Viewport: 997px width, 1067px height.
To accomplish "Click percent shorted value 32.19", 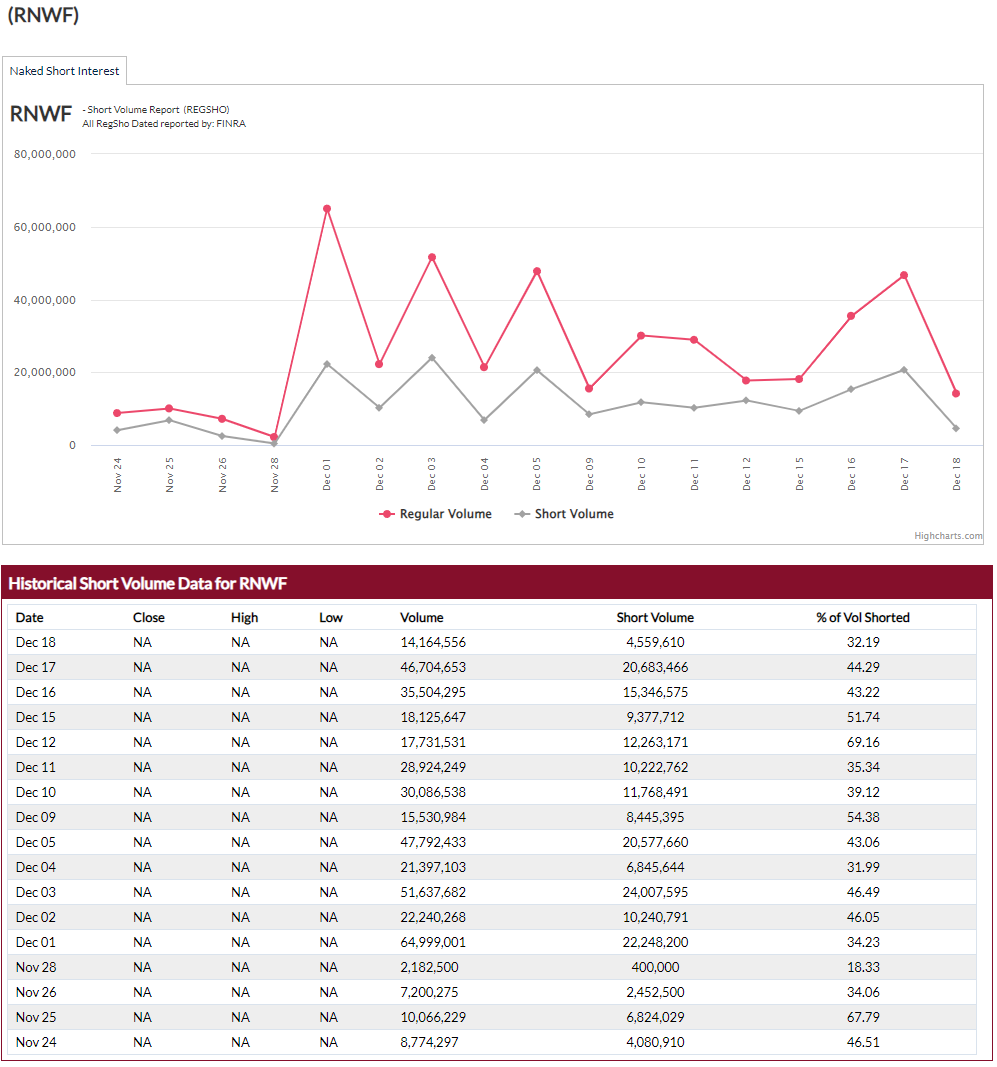I will click(863, 642).
